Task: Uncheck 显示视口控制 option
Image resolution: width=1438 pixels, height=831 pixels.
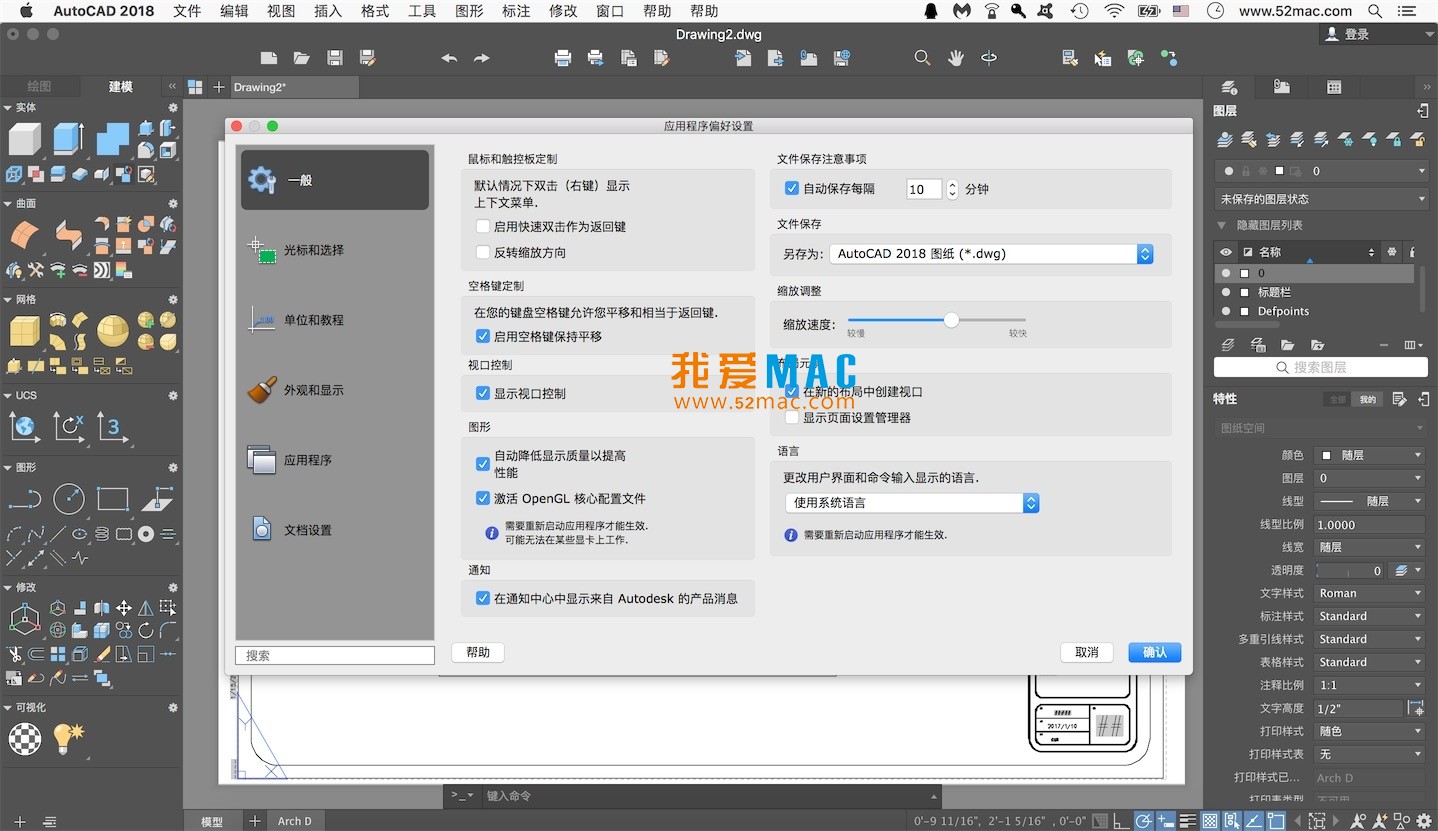Action: tap(483, 394)
